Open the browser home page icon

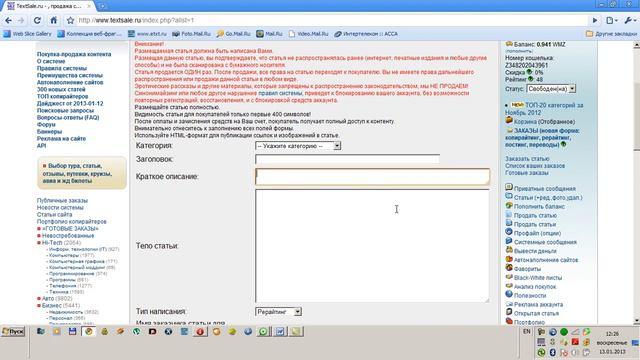point(53,20)
